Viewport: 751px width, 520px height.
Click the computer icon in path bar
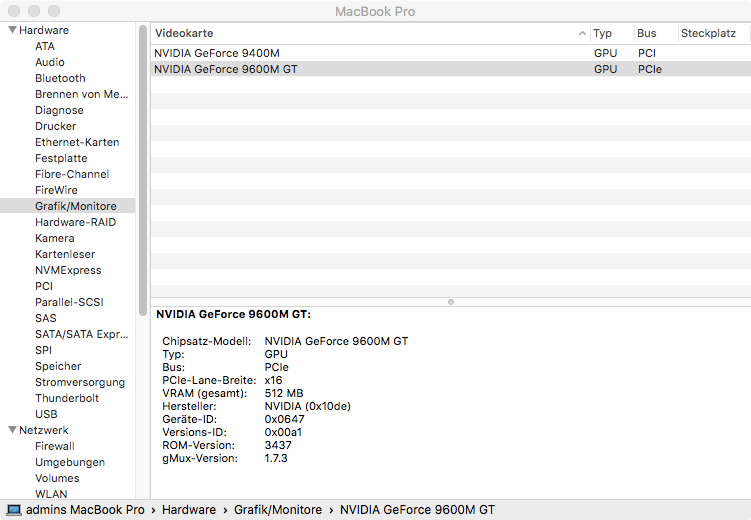point(14,510)
